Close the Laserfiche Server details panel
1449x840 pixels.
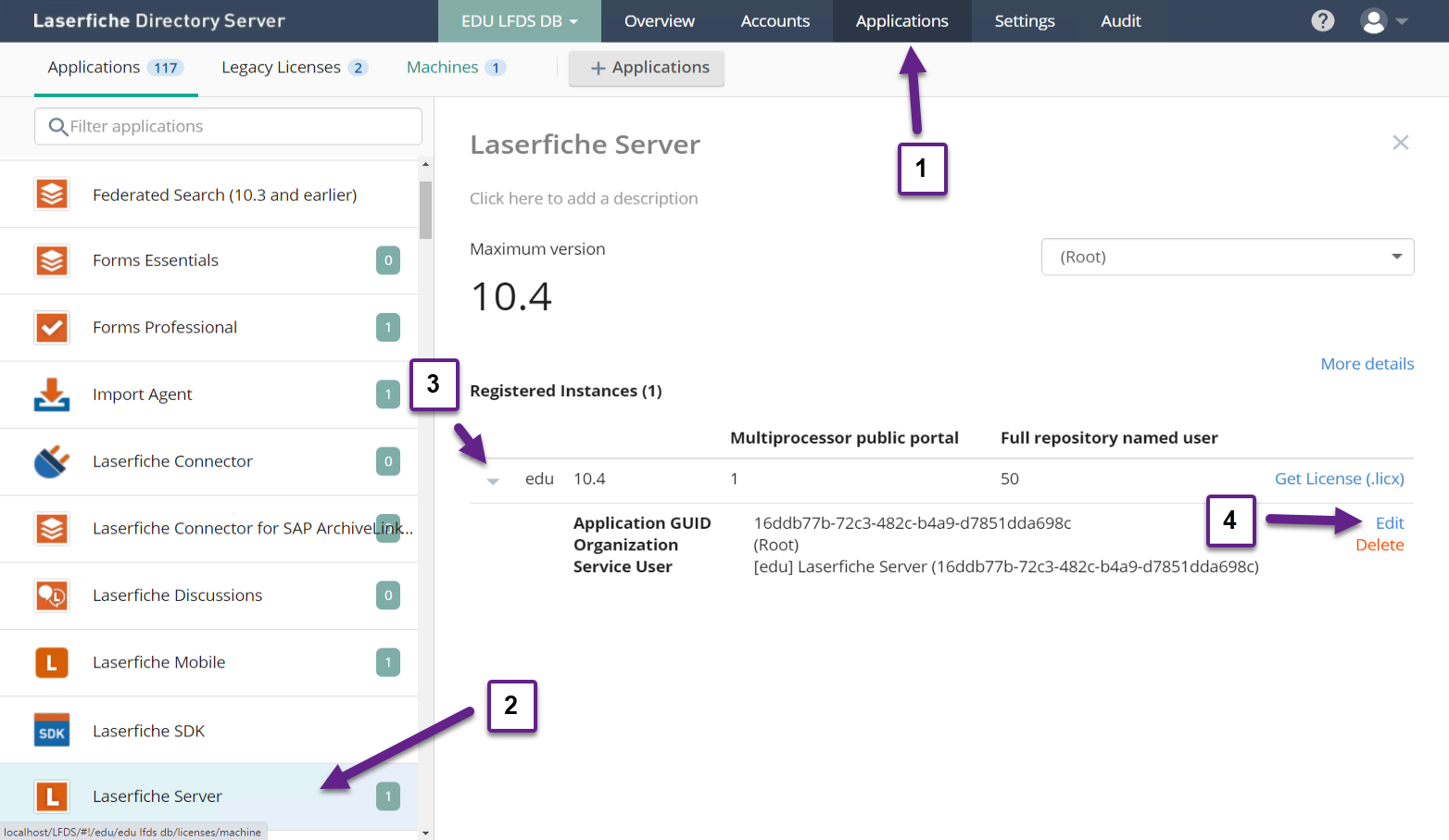coord(1401,143)
